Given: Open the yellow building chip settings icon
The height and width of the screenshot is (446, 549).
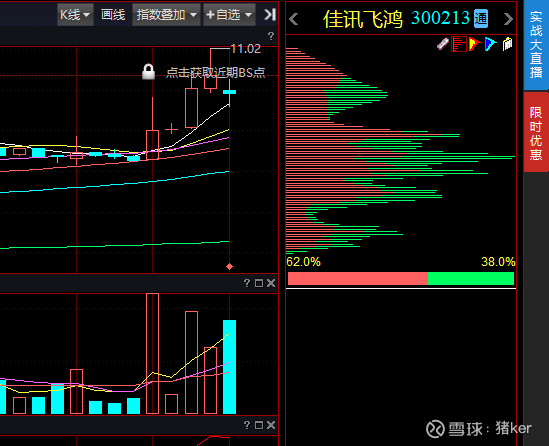Looking at the screenshot, I should pos(507,44).
